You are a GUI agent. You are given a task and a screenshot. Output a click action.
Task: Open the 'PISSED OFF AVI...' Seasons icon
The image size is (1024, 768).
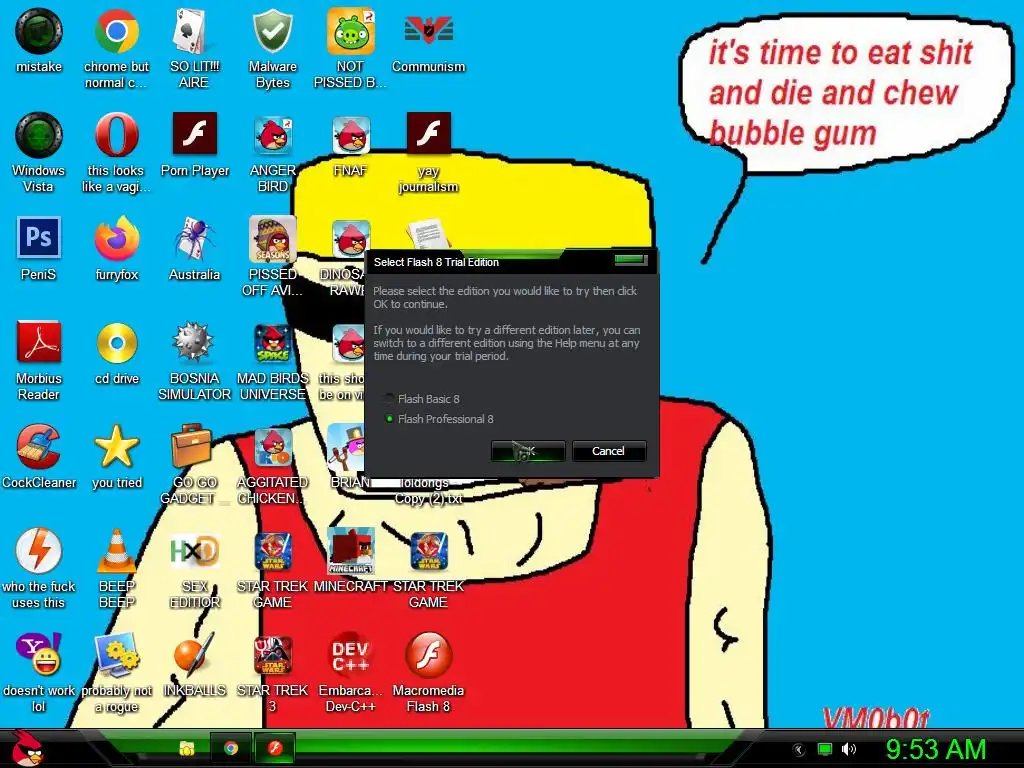[x=272, y=239]
